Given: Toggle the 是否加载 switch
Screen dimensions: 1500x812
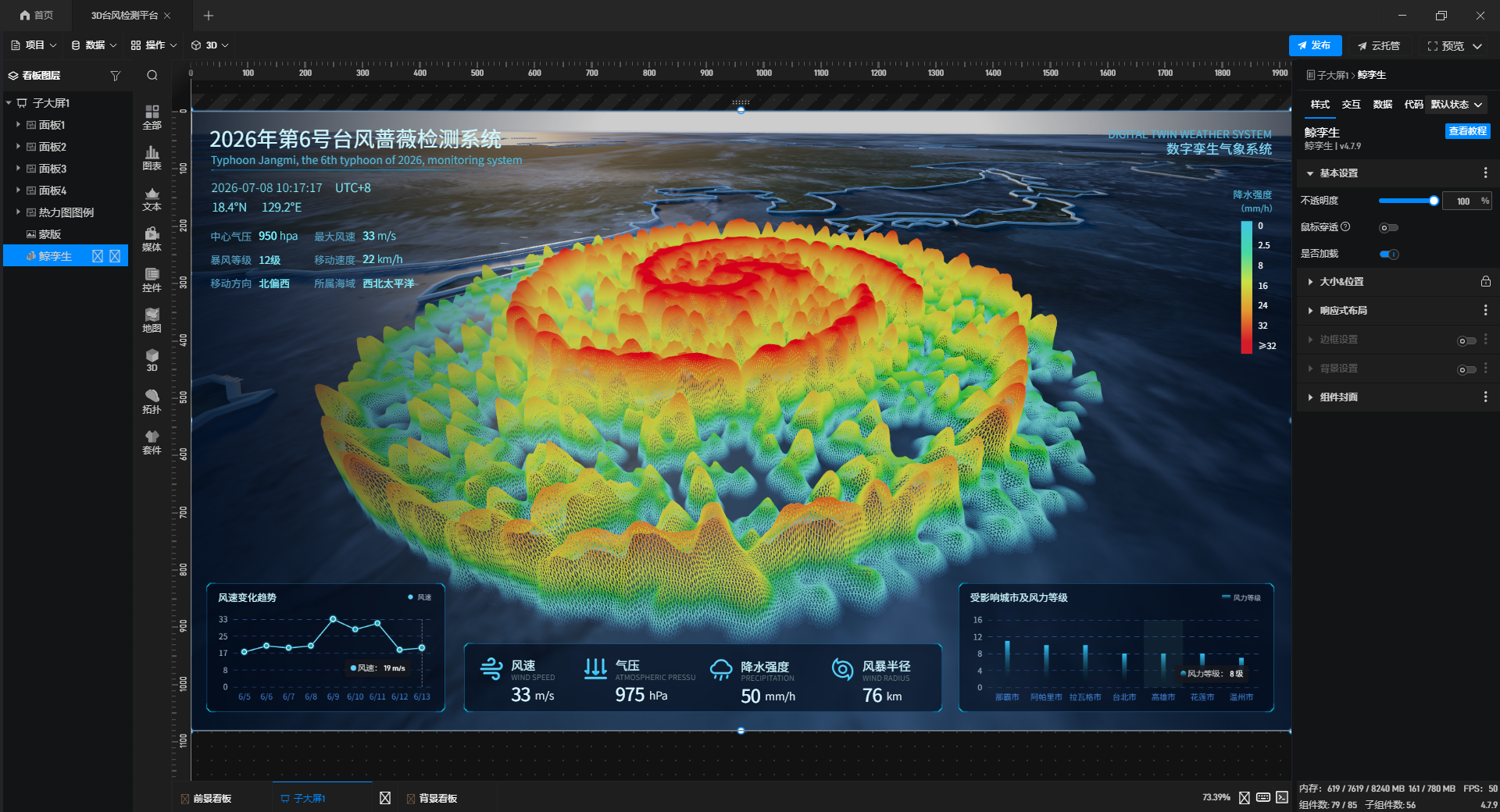Looking at the screenshot, I should (x=1388, y=254).
